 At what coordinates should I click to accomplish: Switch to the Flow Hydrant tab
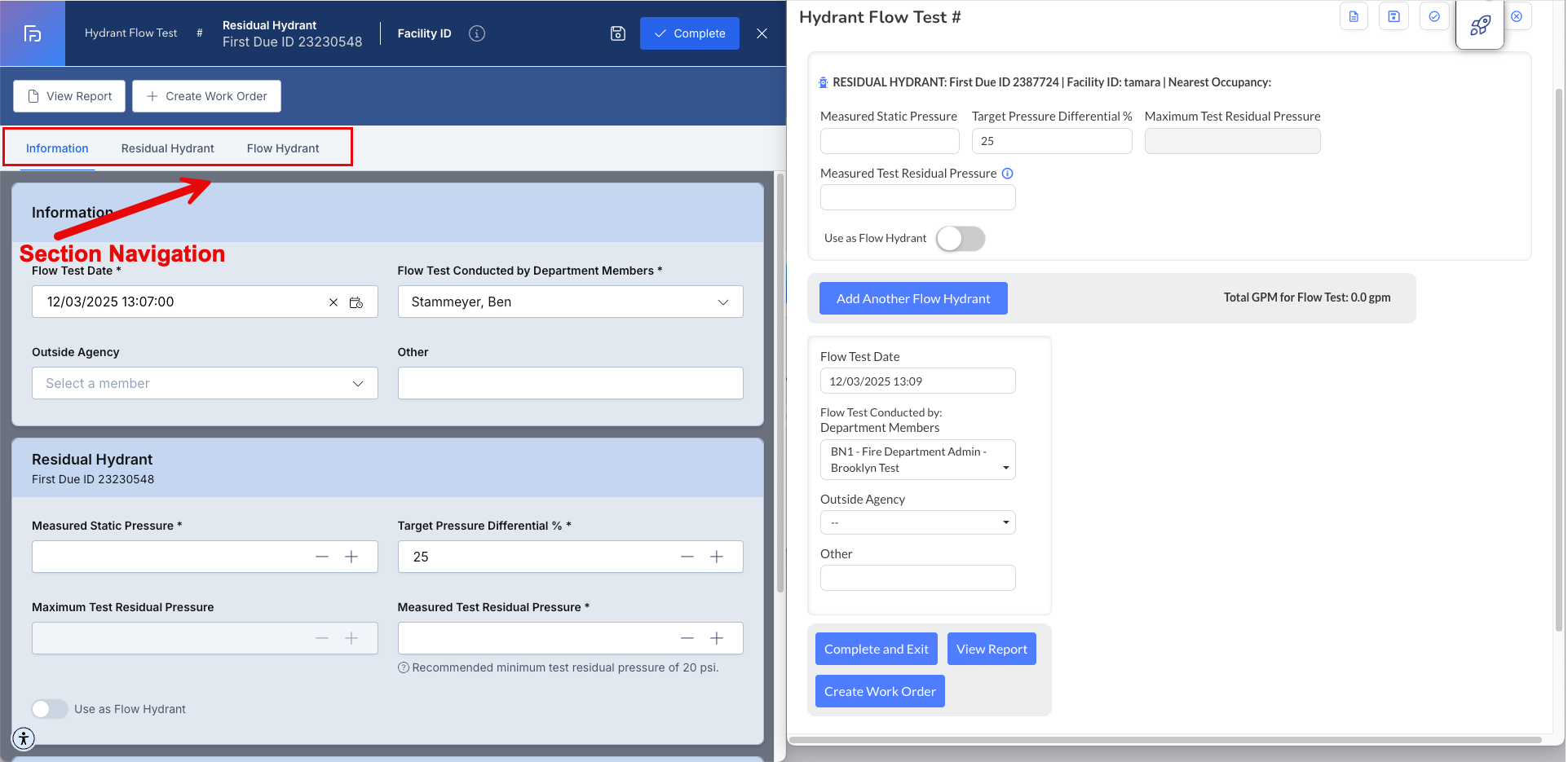tap(283, 148)
